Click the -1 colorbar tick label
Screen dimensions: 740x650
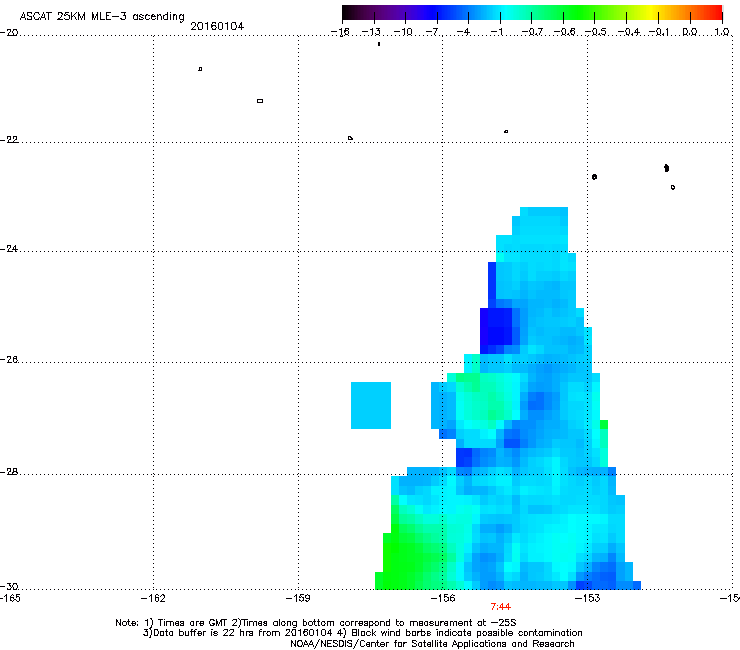(x=496, y=32)
